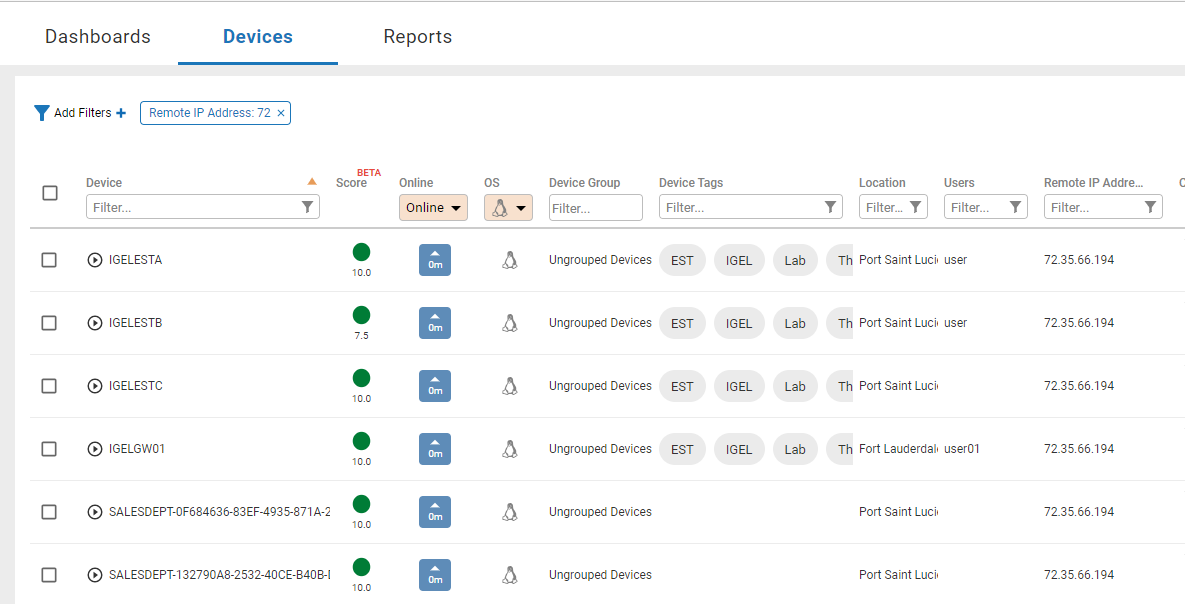
Task: Expand the IGELESTB row play icon
Action: pyautogui.click(x=94, y=323)
